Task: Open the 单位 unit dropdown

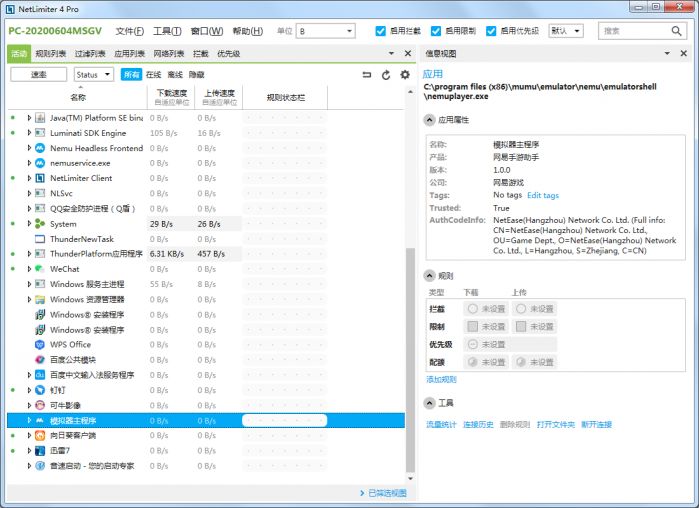Action: [326, 31]
